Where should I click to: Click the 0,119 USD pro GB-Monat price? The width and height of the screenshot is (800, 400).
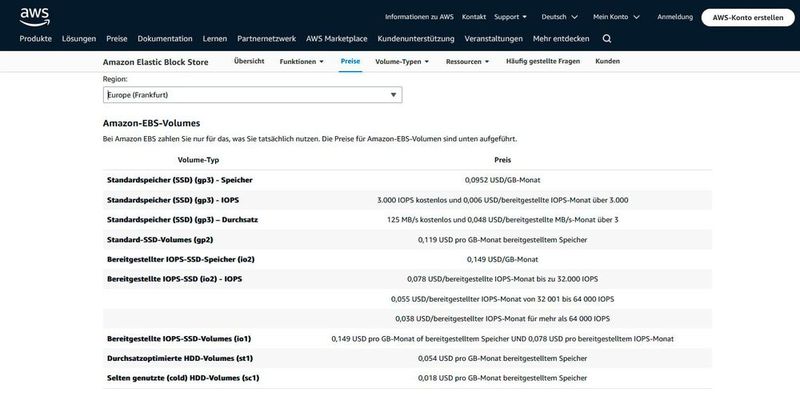click(503, 240)
